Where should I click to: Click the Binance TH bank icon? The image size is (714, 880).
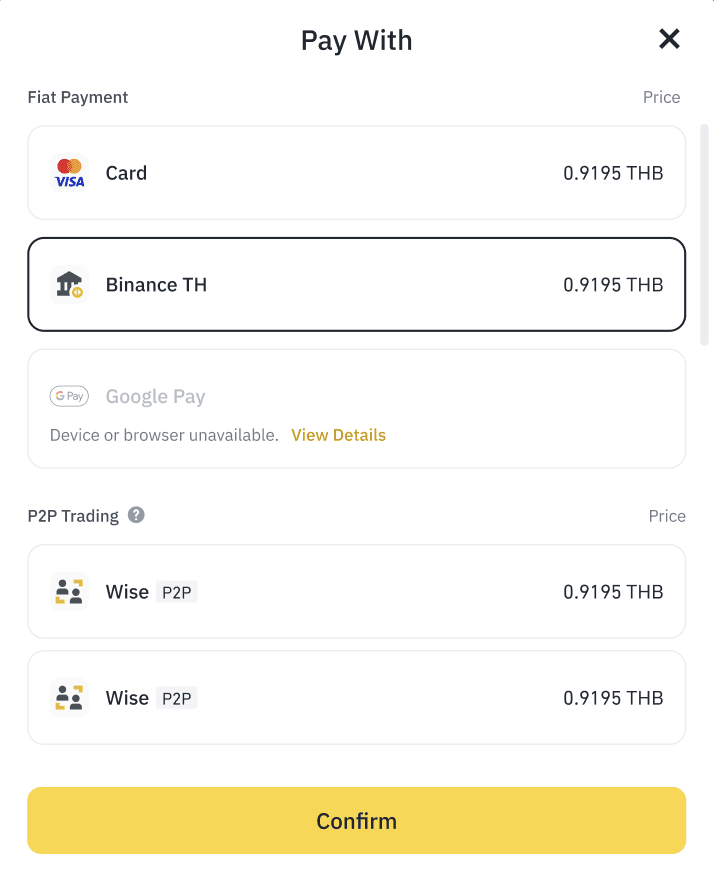point(69,285)
